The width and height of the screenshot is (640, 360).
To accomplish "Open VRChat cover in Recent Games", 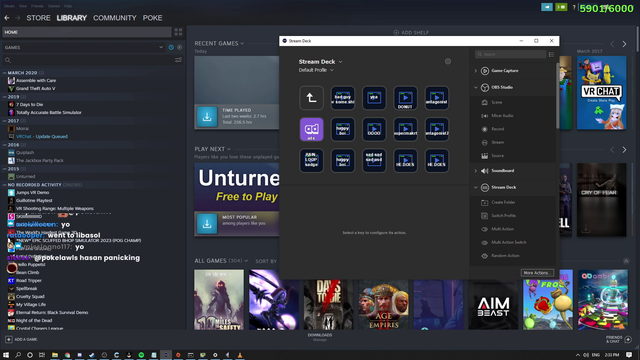I will click(601, 93).
